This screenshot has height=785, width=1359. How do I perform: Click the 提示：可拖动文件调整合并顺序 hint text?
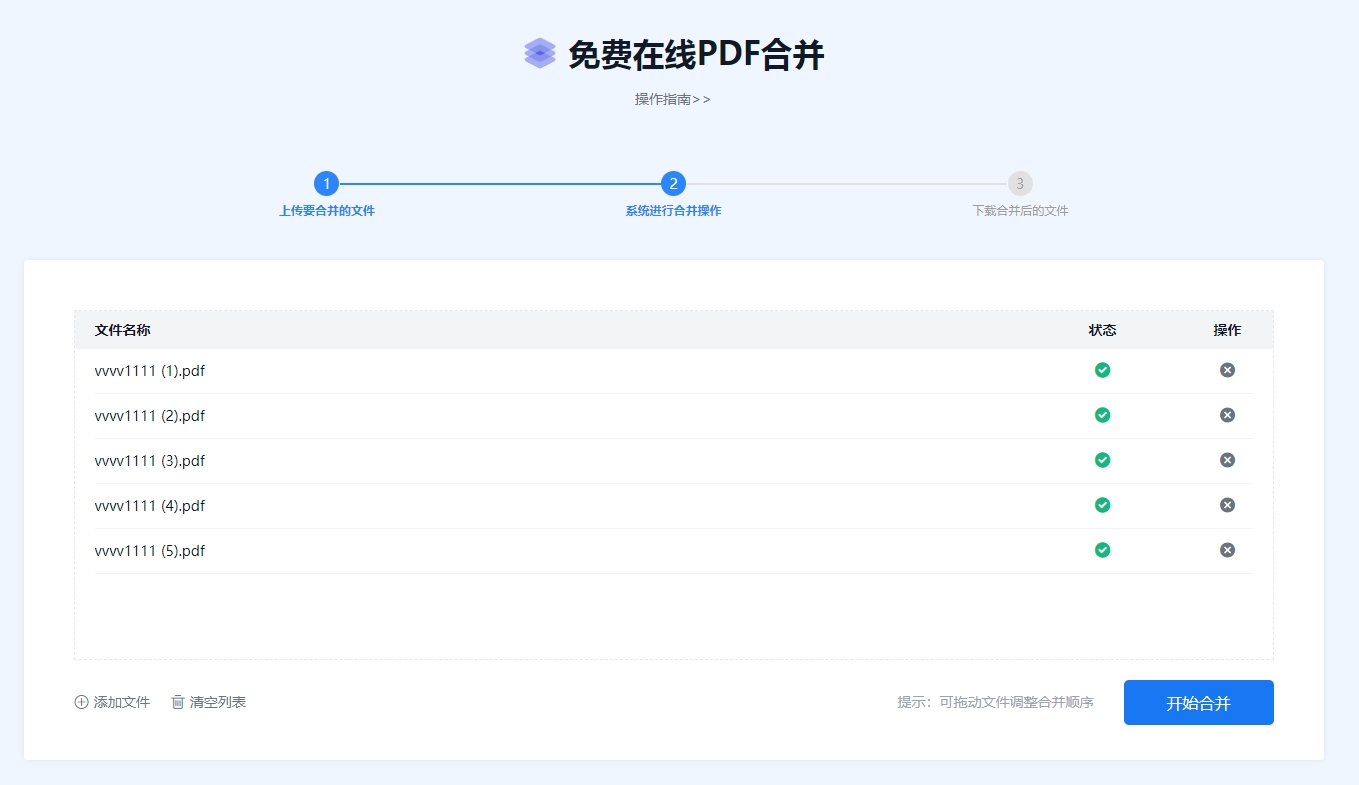[x=996, y=702]
